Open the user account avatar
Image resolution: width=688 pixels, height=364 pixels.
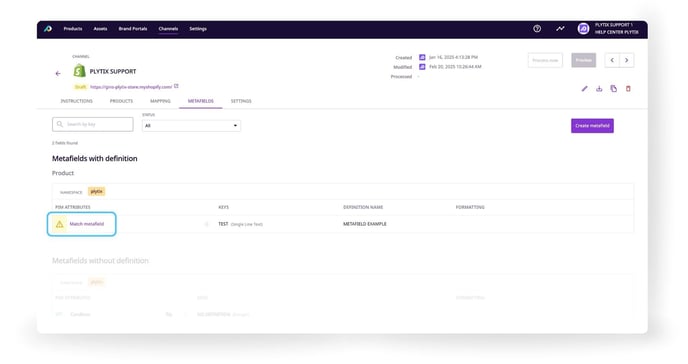point(583,29)
